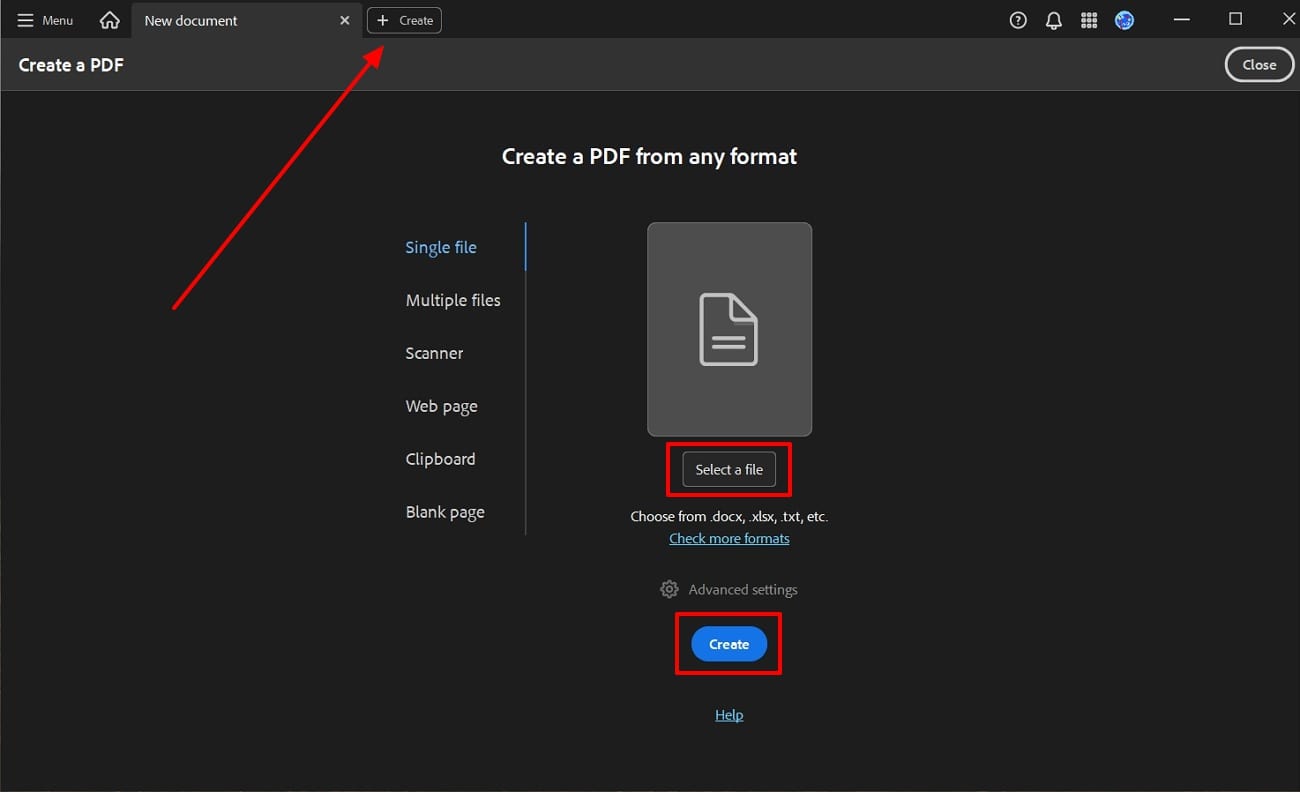The width and height of the screenshot is (1300, 792).
Task: Maximize the Acrobat window
Action: [x=1235, y=19]
